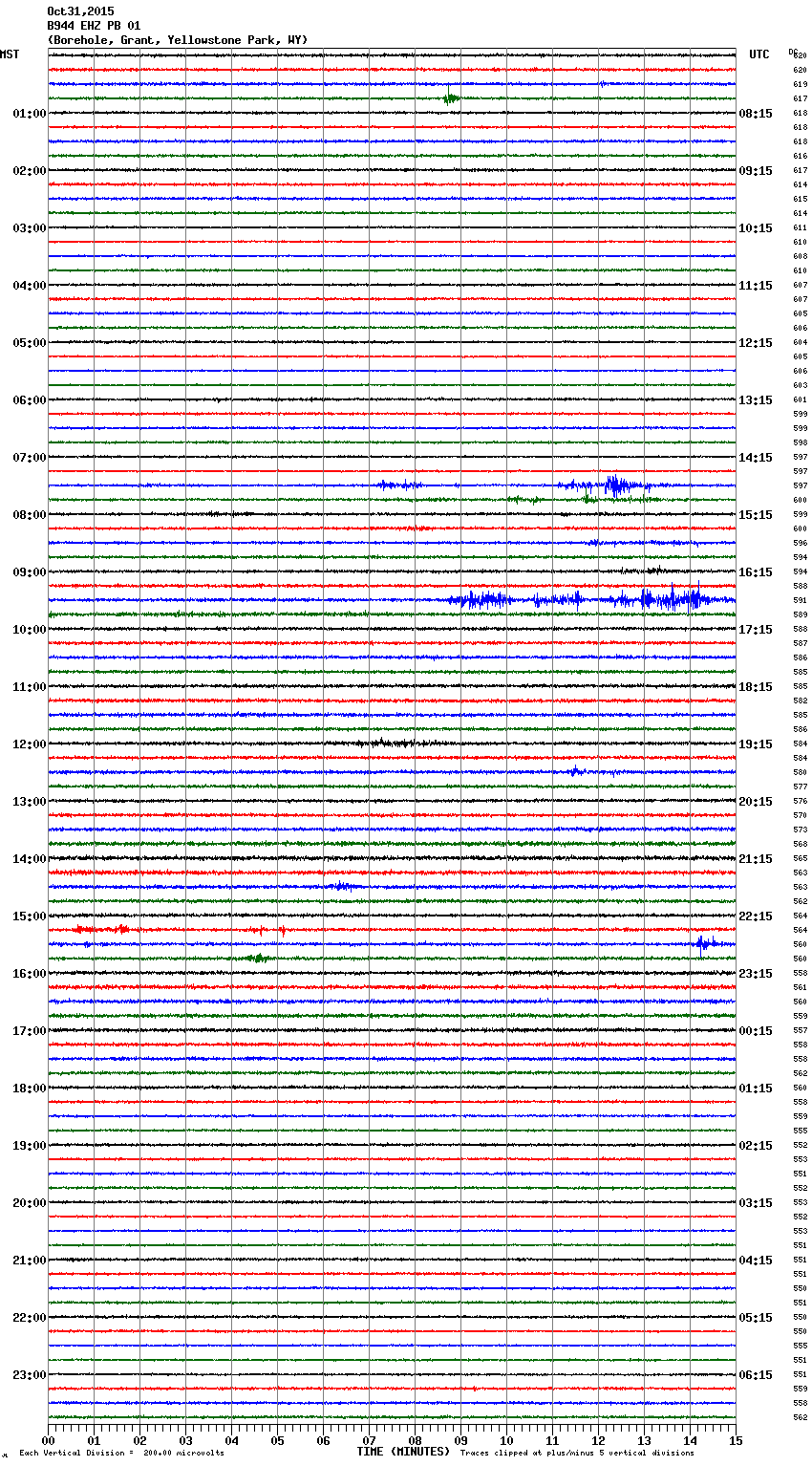812x1466 pixels.
Task: Select the 03:00 MST row label
Action: 30,228
